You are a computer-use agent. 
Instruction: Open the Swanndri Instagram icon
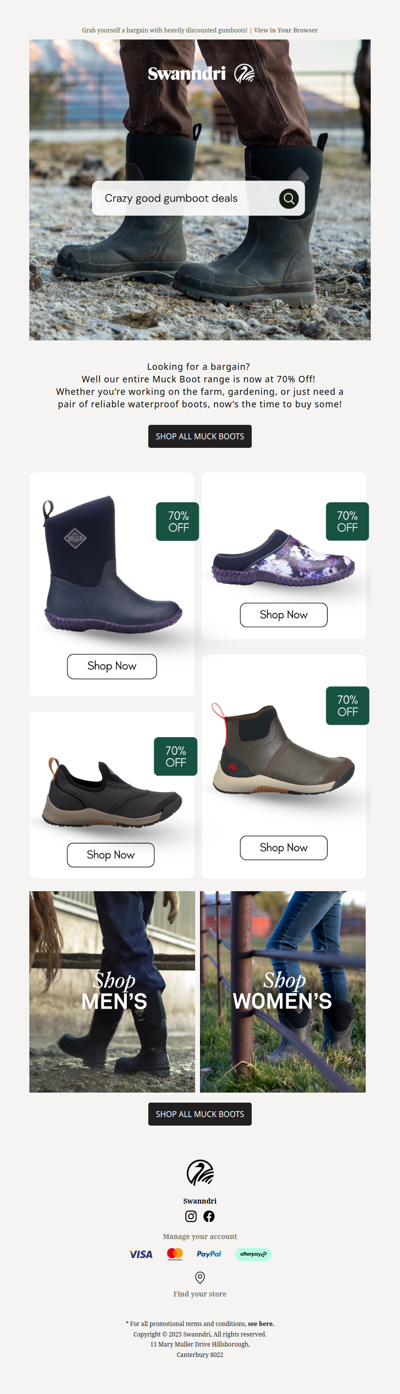[x=191, y=1216]
